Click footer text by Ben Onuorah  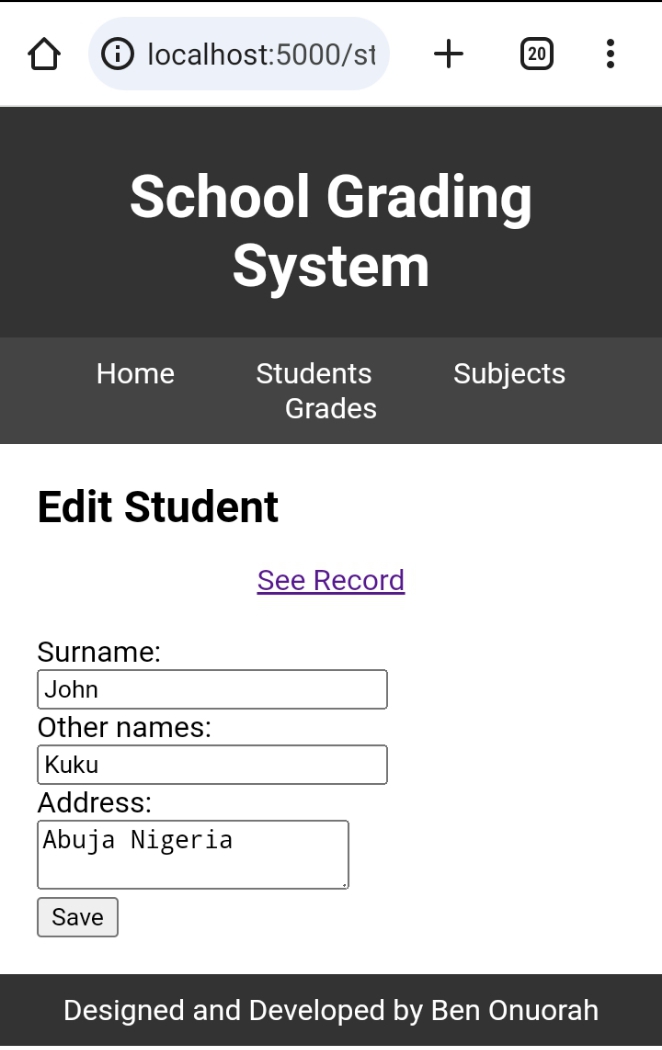coord(331,1010)
